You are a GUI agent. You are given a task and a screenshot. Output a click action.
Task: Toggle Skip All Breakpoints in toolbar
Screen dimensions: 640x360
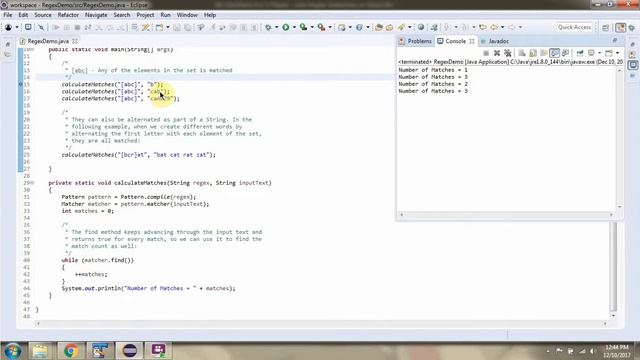click(41, 27)
